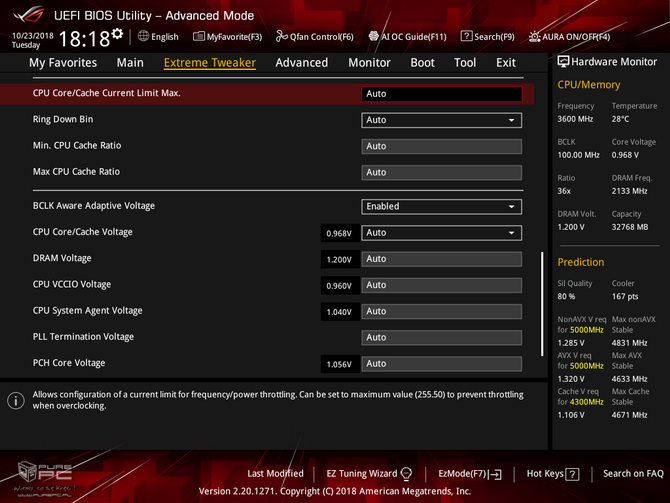
Task: Click the 80 % Sil Quality value
Action: point(566,296)
